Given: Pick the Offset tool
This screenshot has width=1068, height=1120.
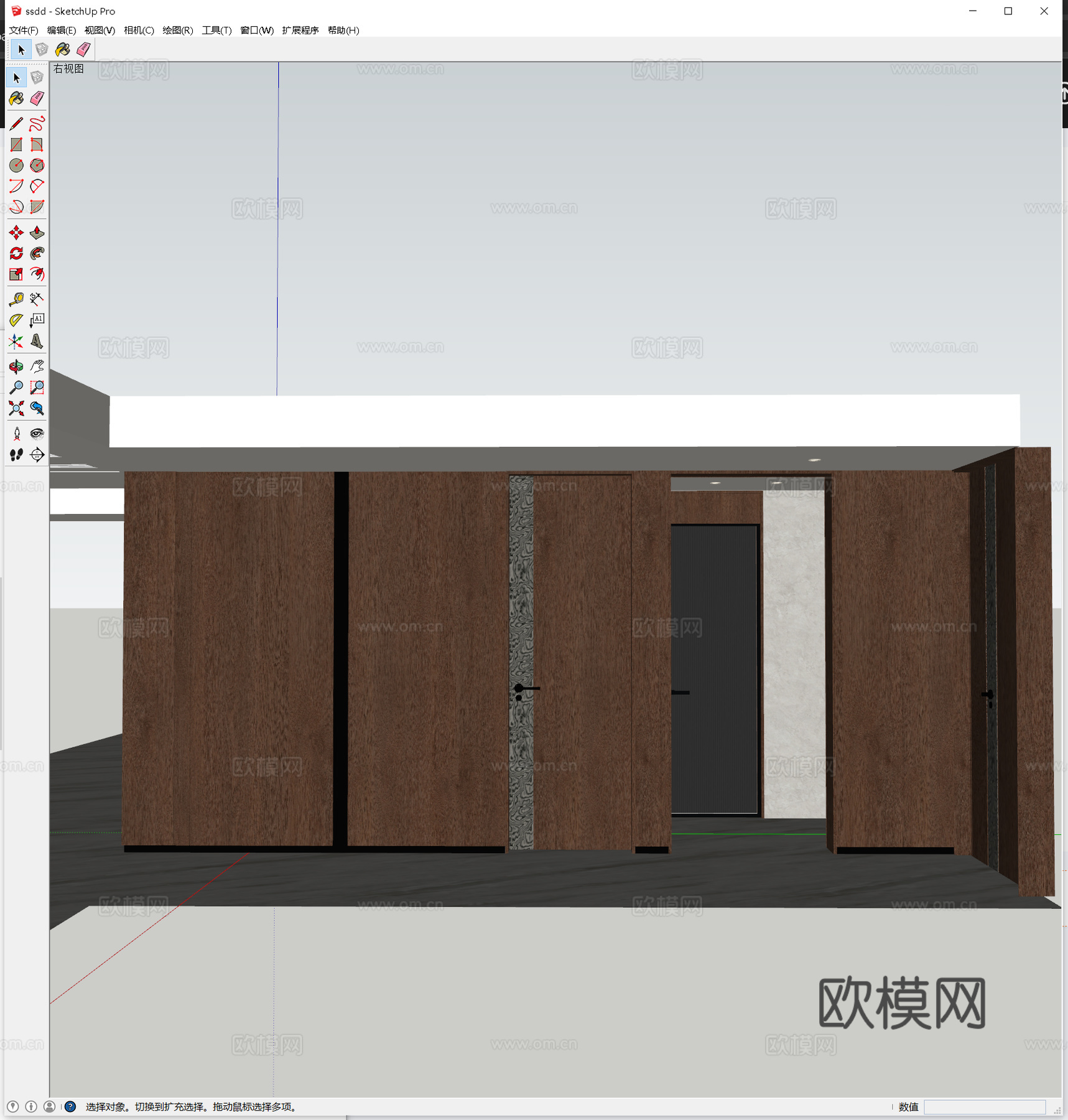Looking at the screenshot, I should 37,274.
